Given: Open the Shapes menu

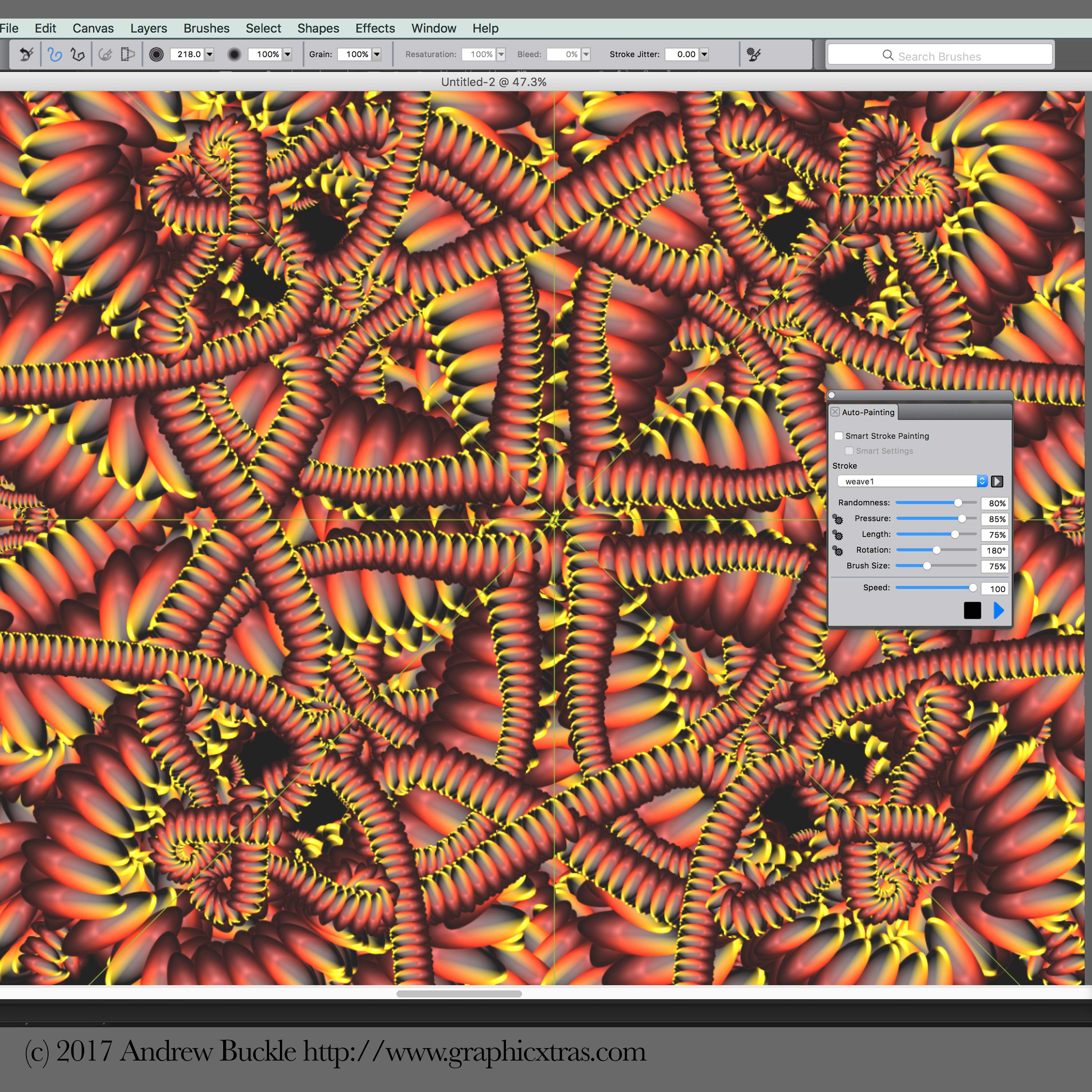Looking at the screenshot, I should [x=318, y=28].
